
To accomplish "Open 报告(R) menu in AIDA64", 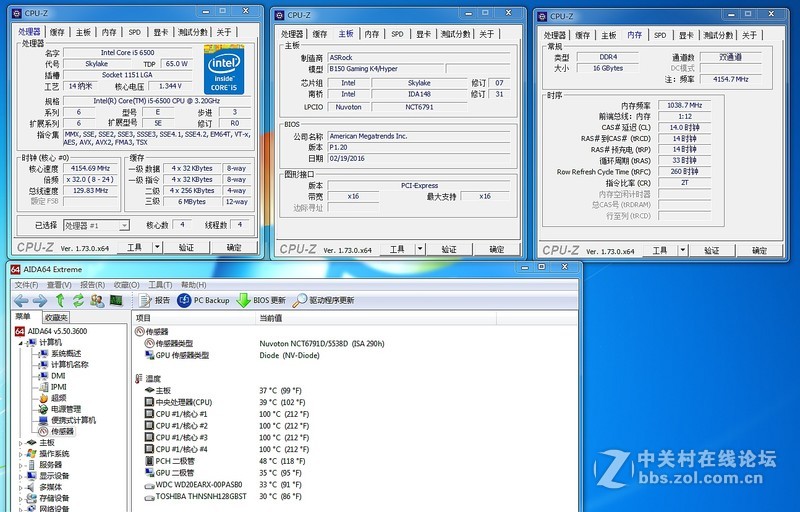I will (x=92, y=285).
